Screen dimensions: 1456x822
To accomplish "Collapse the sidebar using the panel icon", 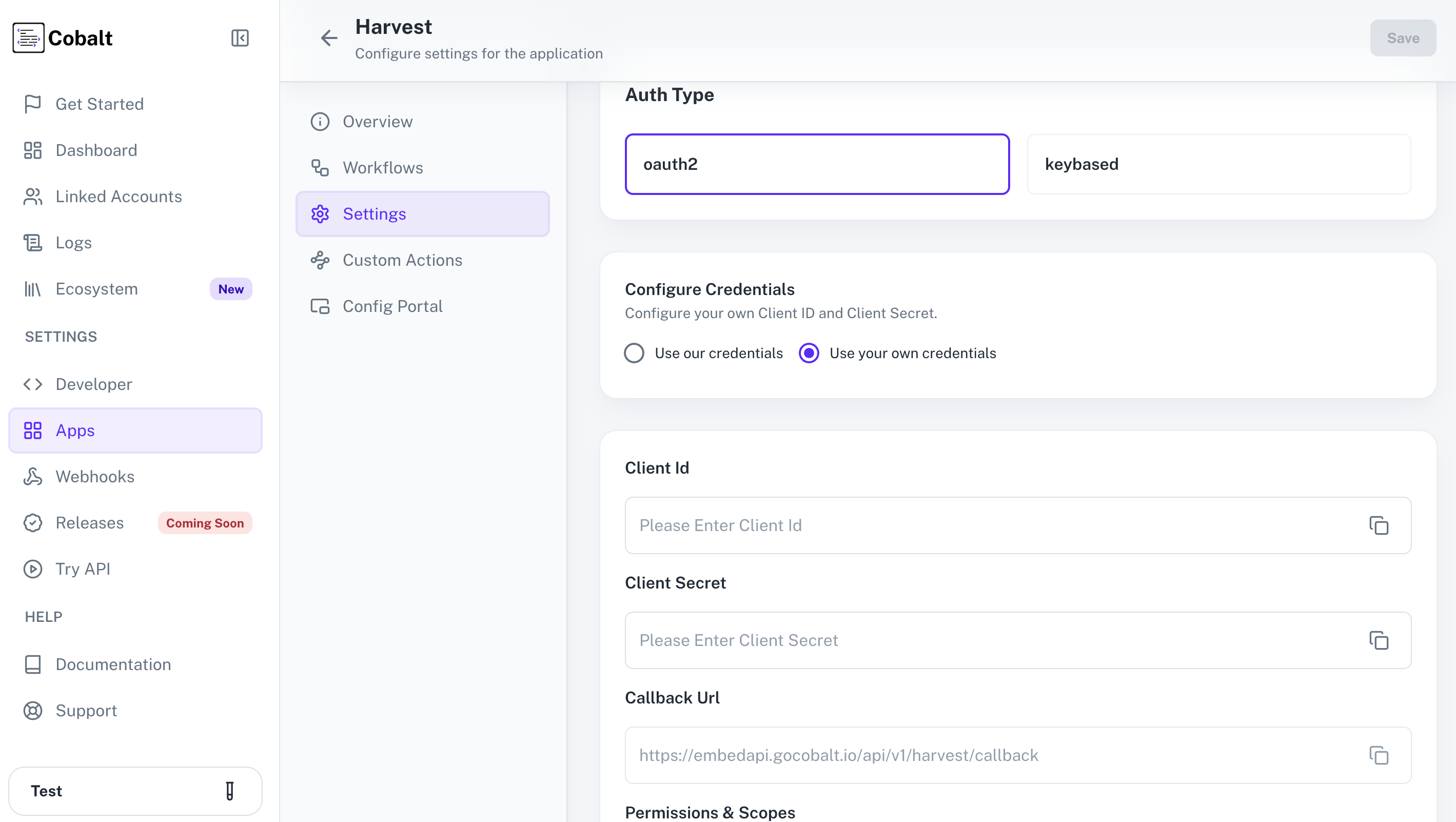I will [x=240, y=38].
